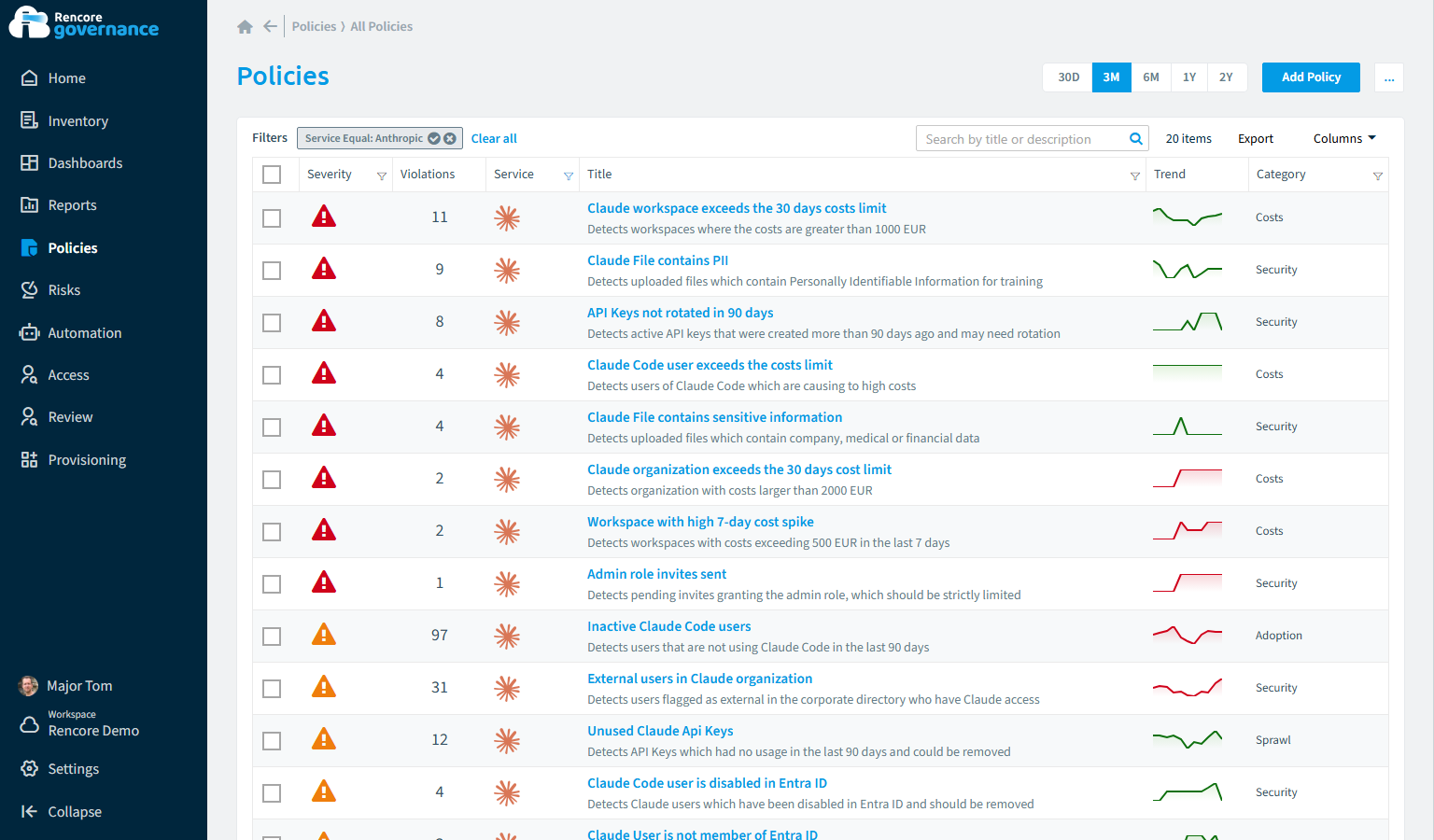Image resolution: width=1434 pixels, height=840 pixels.
Task: Open the Title column filter
Action: click(x=1135, y=175)
